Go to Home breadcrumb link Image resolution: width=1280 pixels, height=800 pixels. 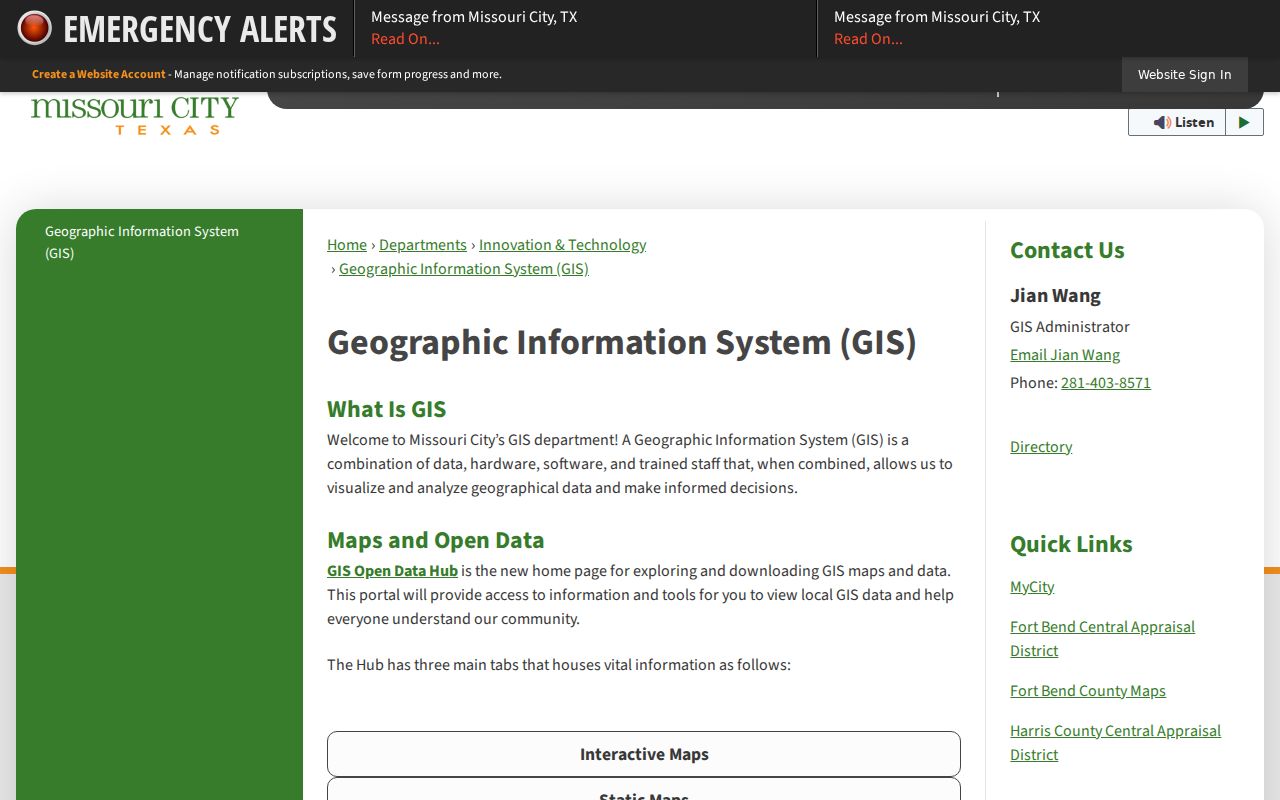[347, 245]
